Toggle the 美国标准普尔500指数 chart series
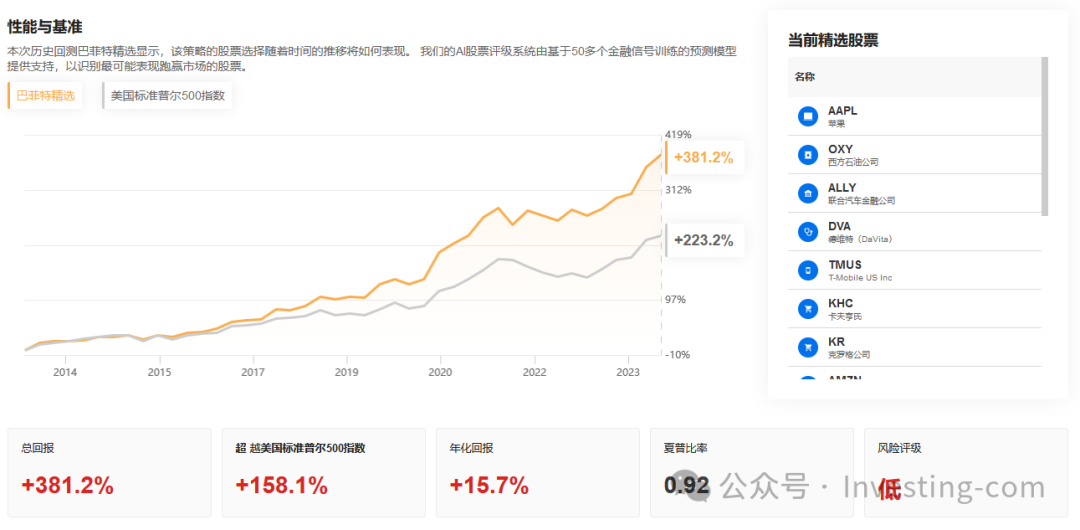 coord(167,96)
